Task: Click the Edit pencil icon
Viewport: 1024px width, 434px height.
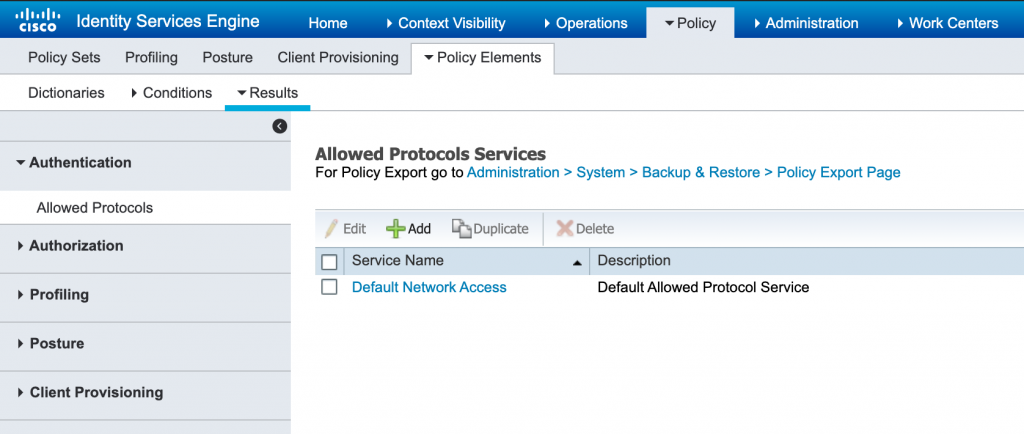Action: 332,229
